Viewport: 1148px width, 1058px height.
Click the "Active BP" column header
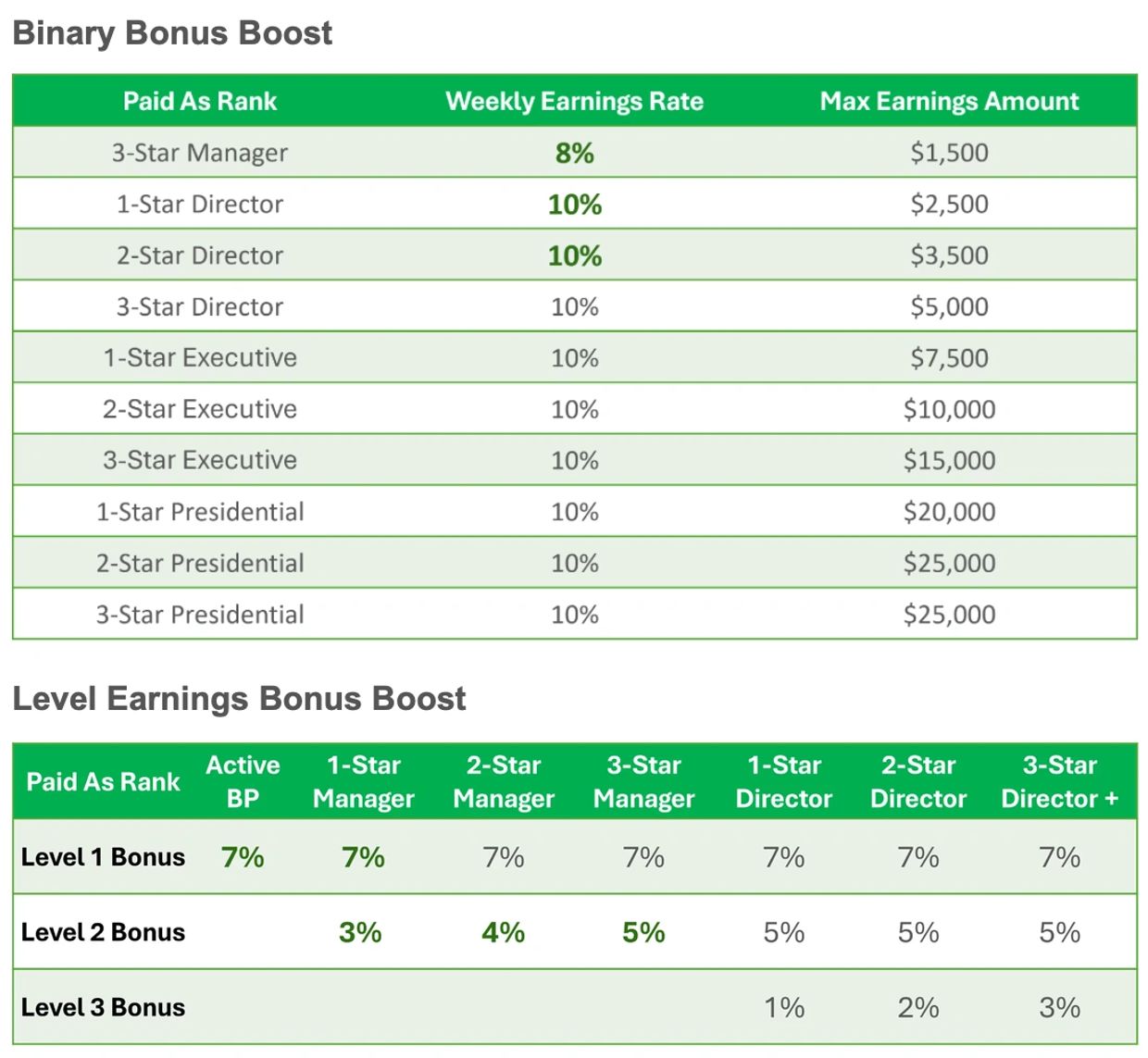tap(243, 781)
